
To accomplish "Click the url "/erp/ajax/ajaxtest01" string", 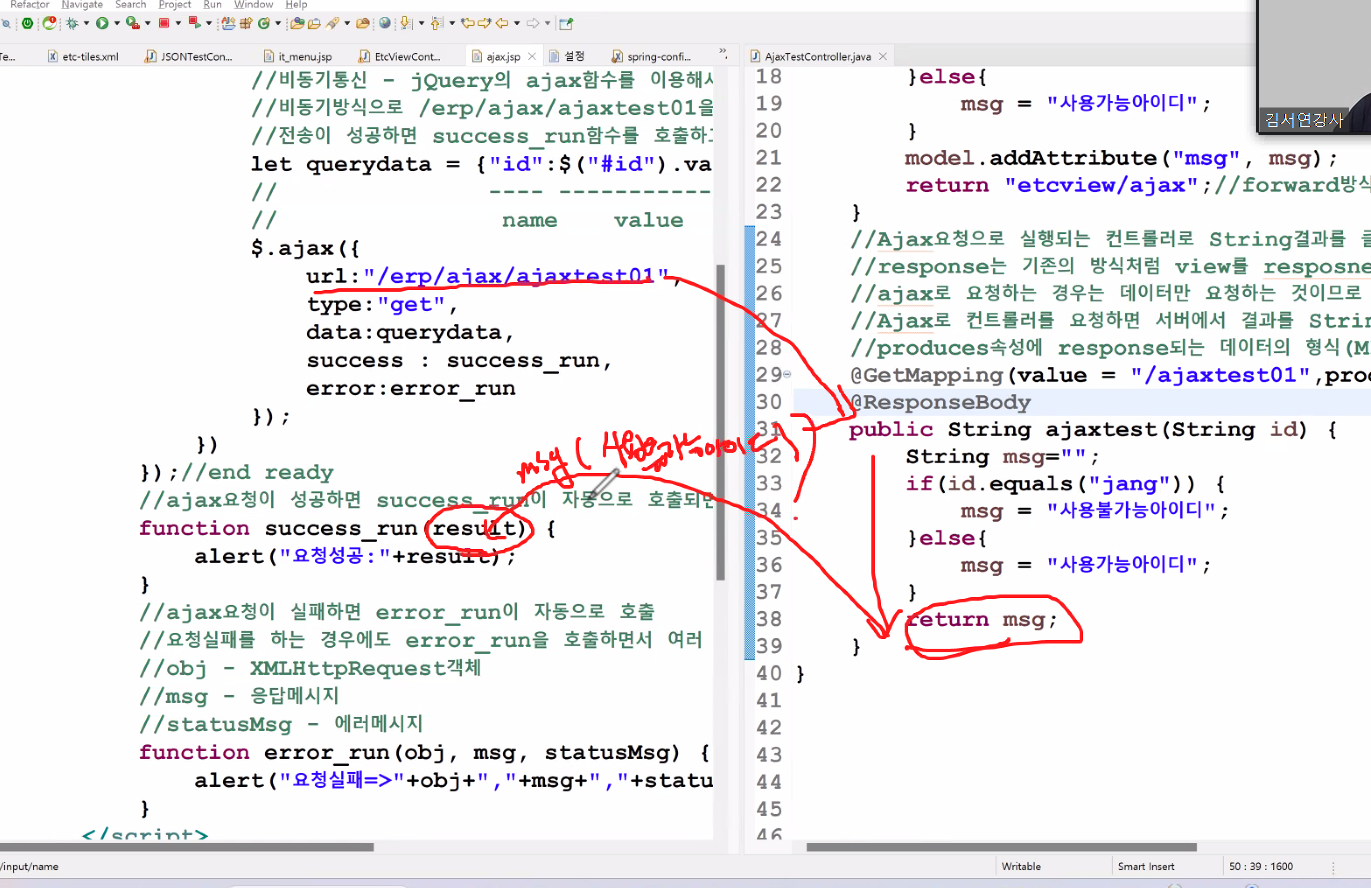I will coord(516,276).
